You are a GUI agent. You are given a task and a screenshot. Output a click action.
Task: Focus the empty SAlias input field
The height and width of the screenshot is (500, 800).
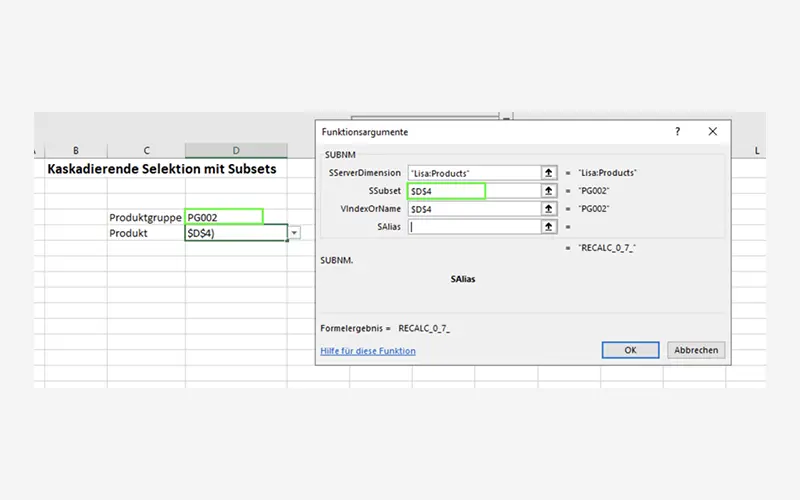pos(473,227)
